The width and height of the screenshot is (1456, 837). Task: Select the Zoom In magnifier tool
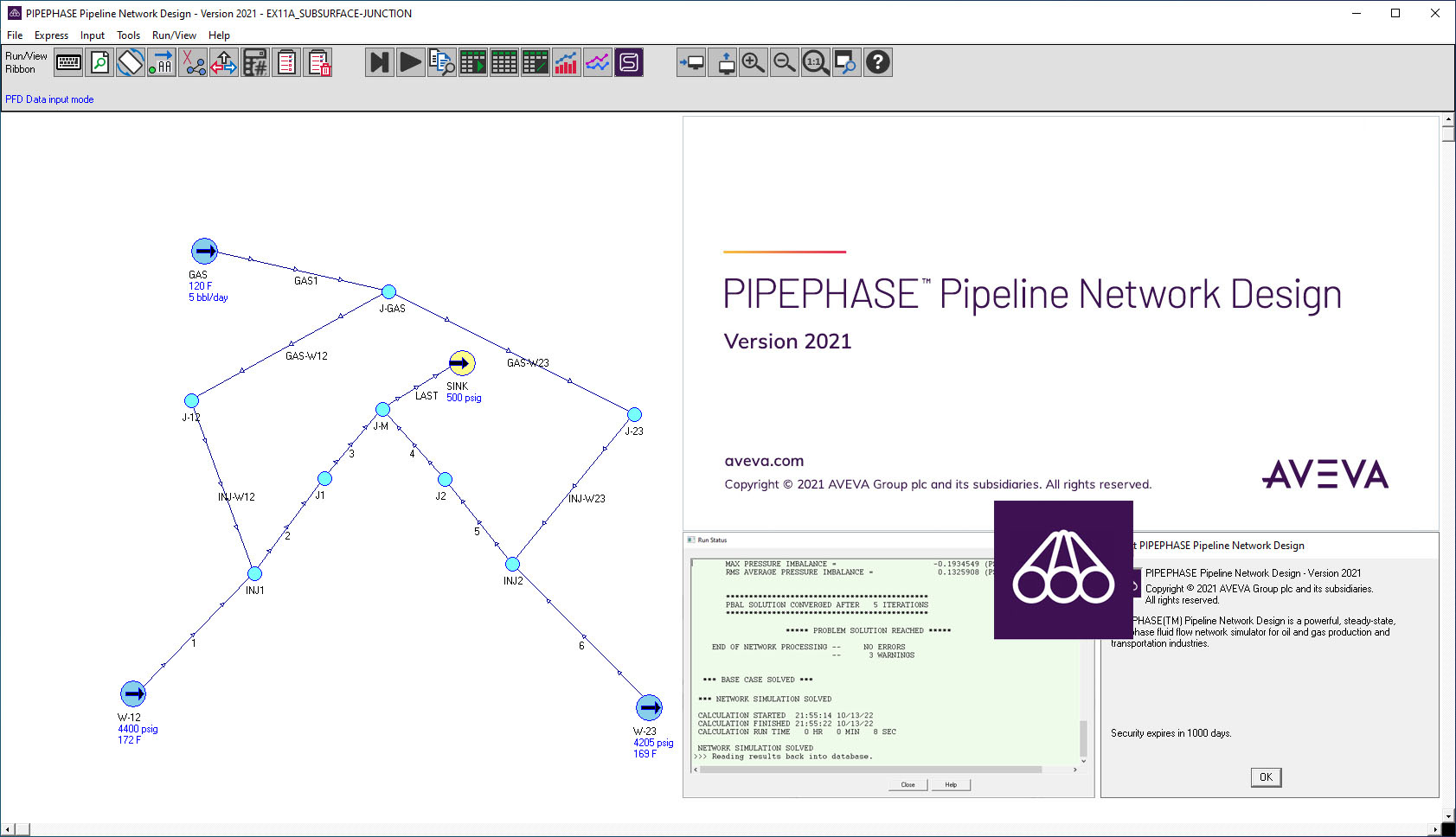[x=753, y=61]
